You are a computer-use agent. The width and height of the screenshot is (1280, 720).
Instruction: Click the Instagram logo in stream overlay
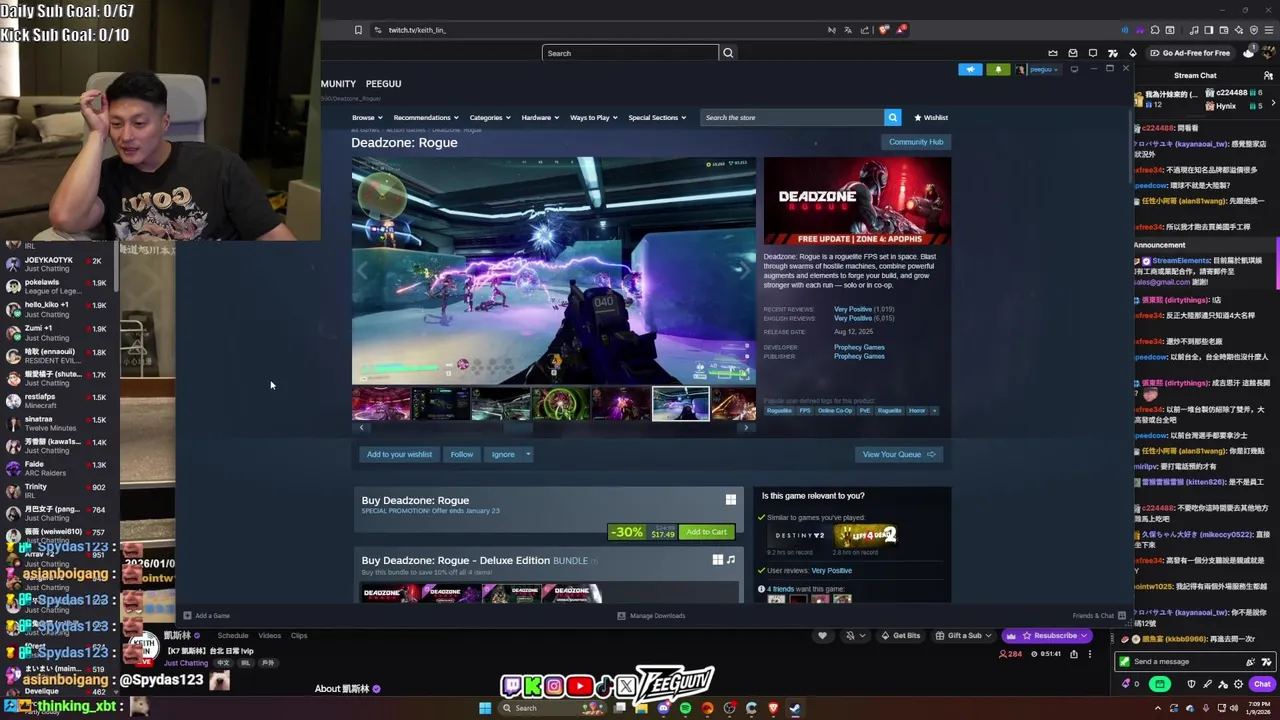554,686
